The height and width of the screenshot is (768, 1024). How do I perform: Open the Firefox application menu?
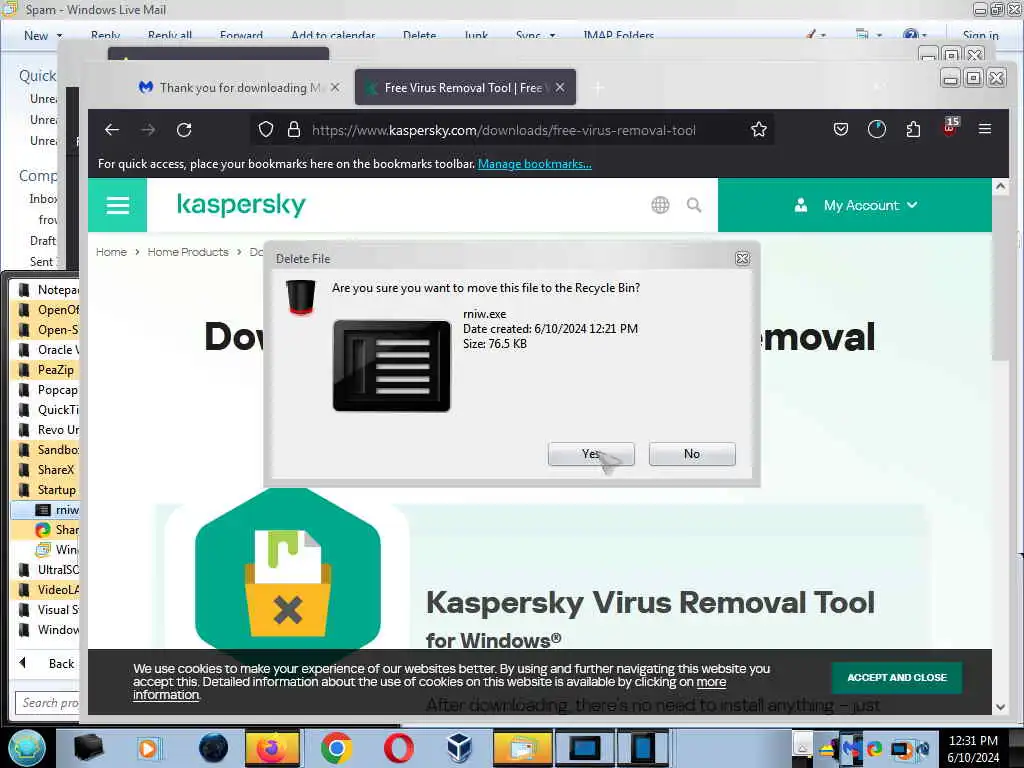pos(985,129)
